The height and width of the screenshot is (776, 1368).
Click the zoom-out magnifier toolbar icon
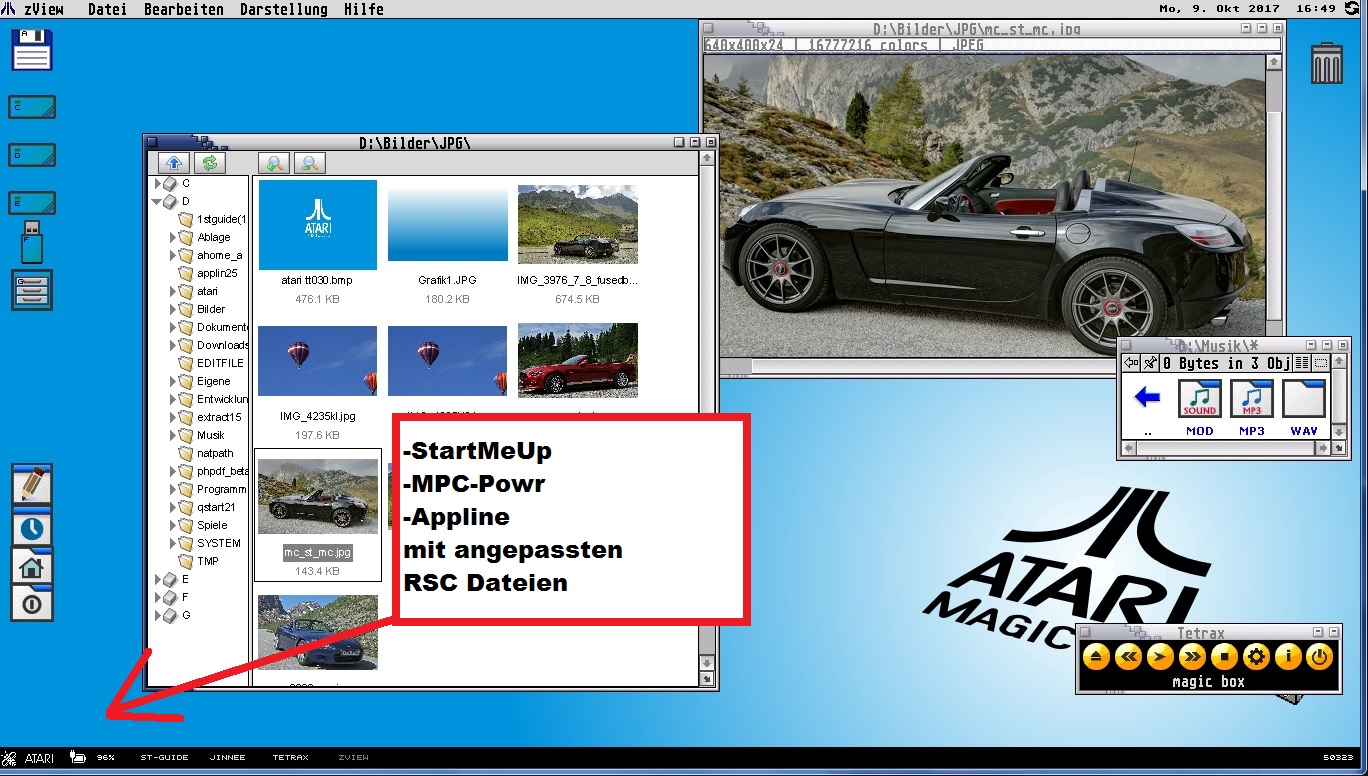[x=310, y=163]
